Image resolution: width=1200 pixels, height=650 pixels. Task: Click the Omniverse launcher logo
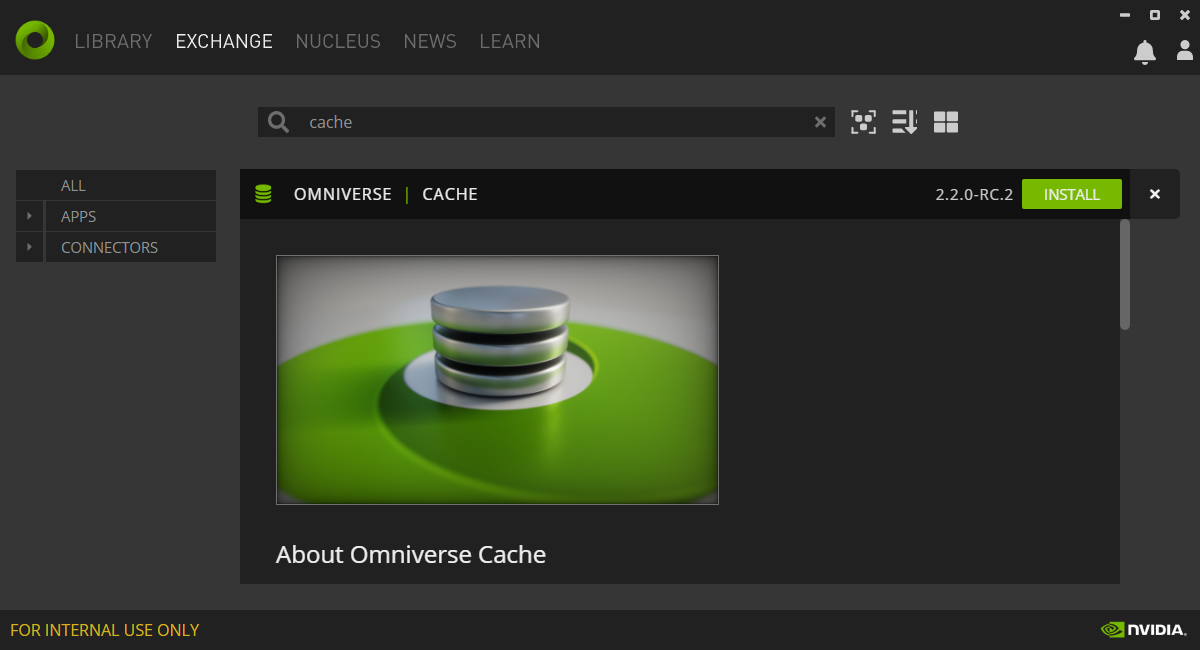click(35, 40)
